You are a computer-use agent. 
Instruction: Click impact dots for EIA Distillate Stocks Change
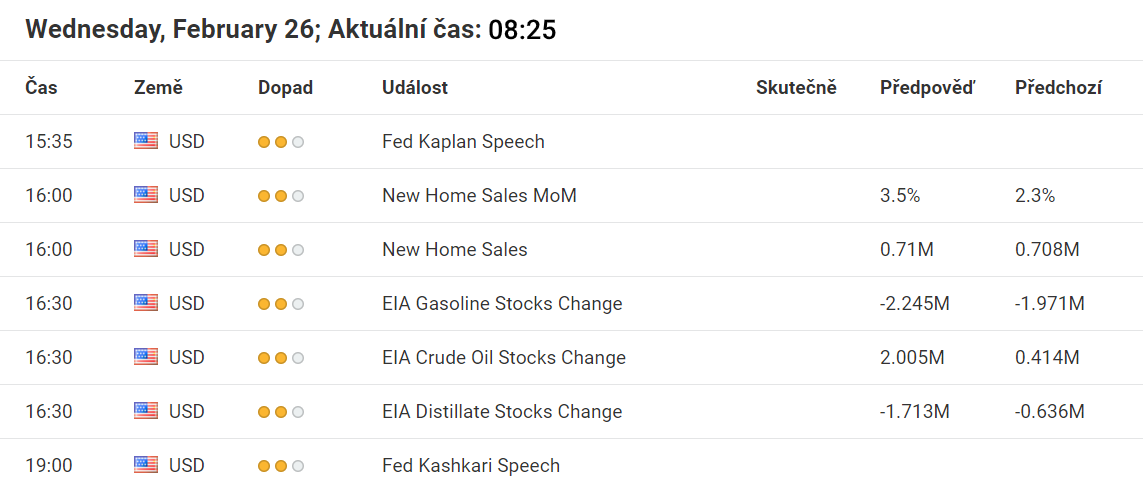(x=281, y=411)
